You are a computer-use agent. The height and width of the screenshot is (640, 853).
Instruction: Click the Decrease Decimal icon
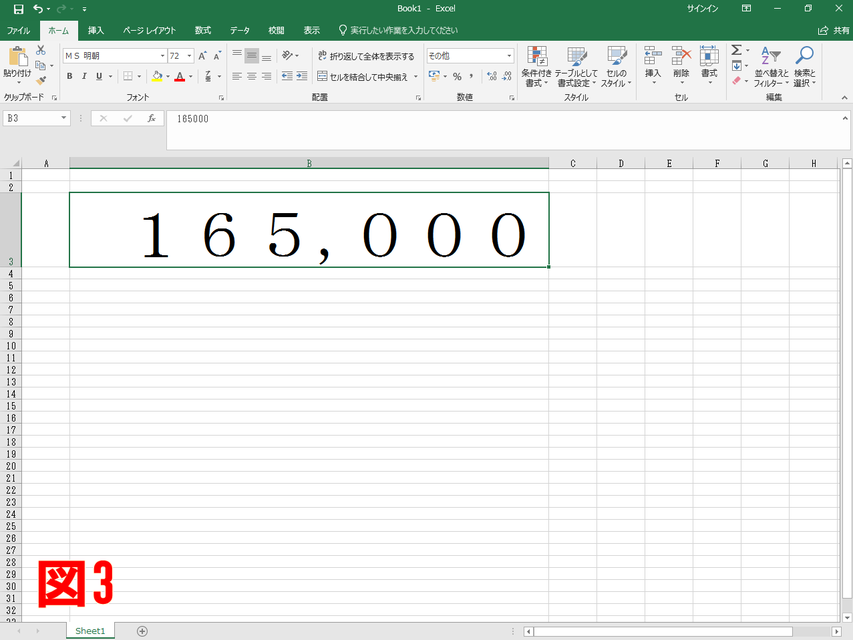507,76
